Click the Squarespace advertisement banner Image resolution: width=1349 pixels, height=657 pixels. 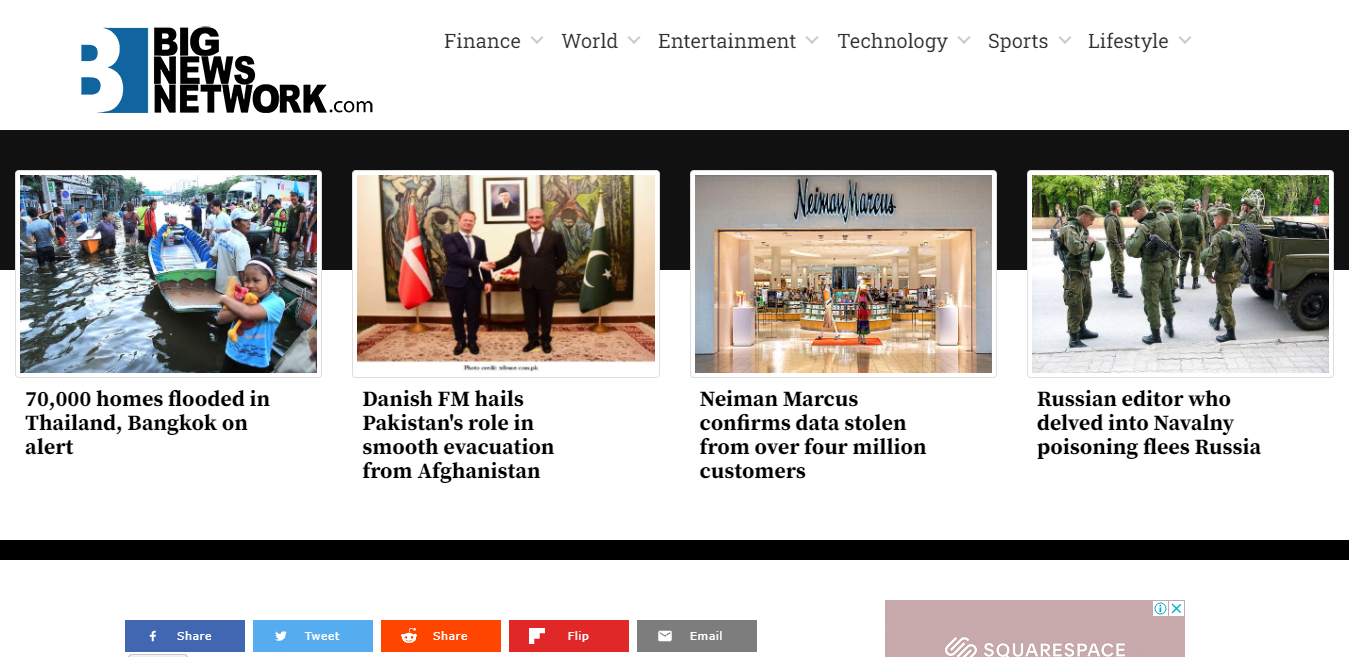click(x=1035, y=628)
